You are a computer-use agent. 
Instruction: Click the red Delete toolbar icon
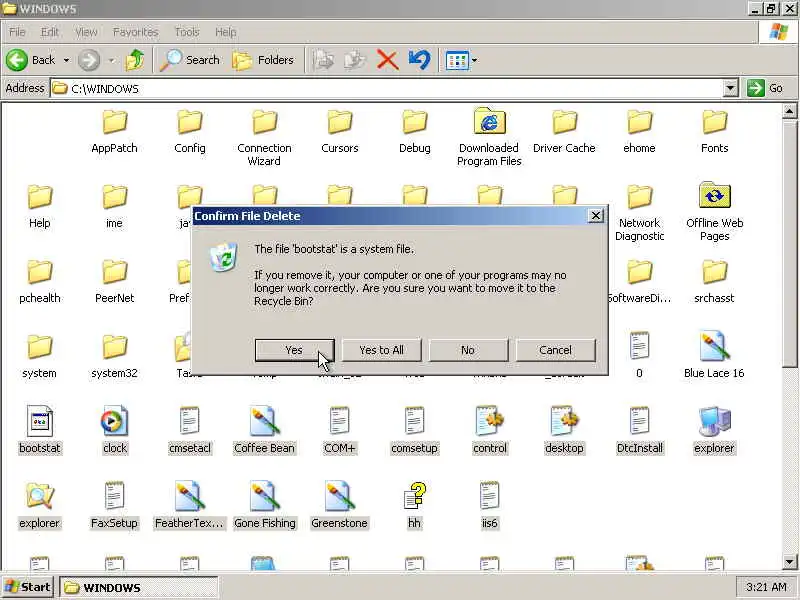(x=387, y=60)
